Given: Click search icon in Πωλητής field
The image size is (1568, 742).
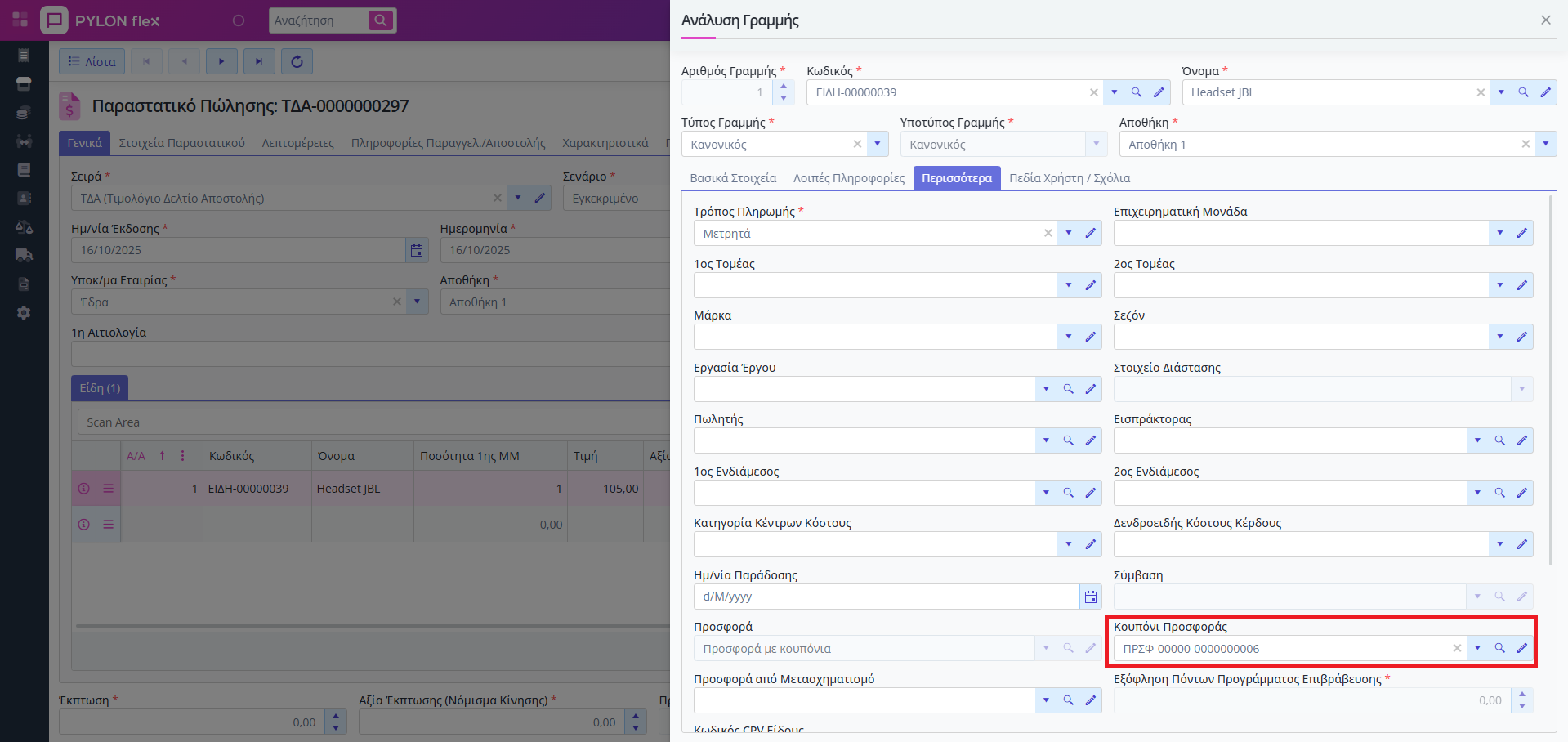Looking at the screenshot, I should pos(1068,440).
